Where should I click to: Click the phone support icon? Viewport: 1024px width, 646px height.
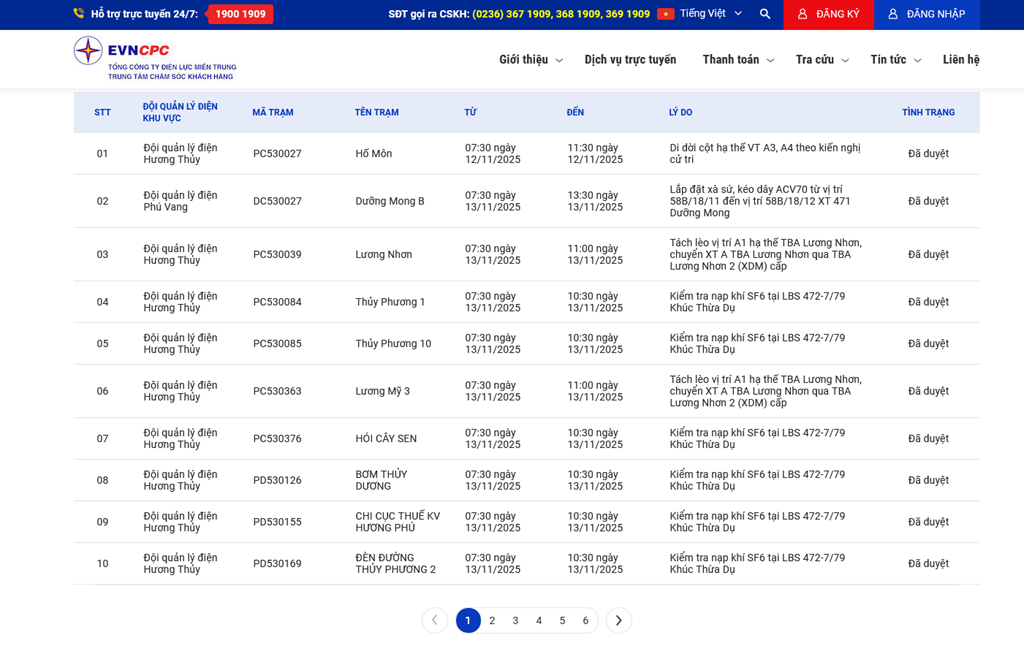[x=79, y=14]
